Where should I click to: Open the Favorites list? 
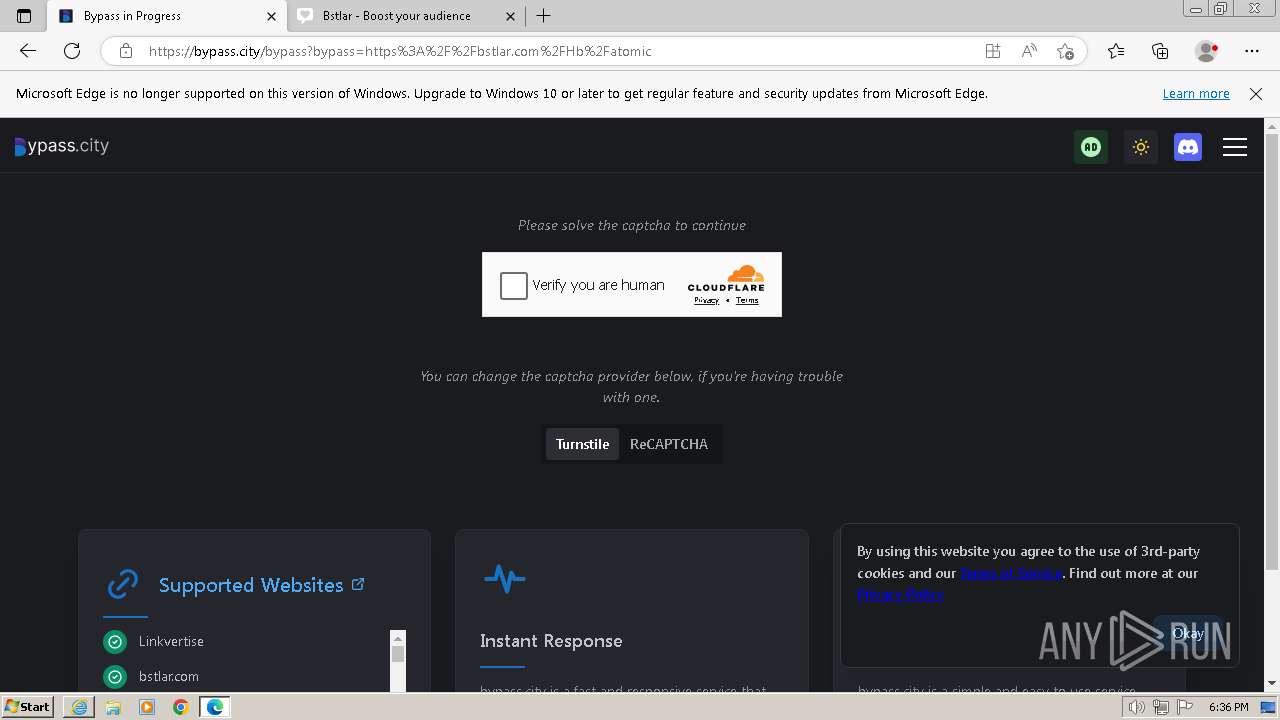pos(1116,51)
